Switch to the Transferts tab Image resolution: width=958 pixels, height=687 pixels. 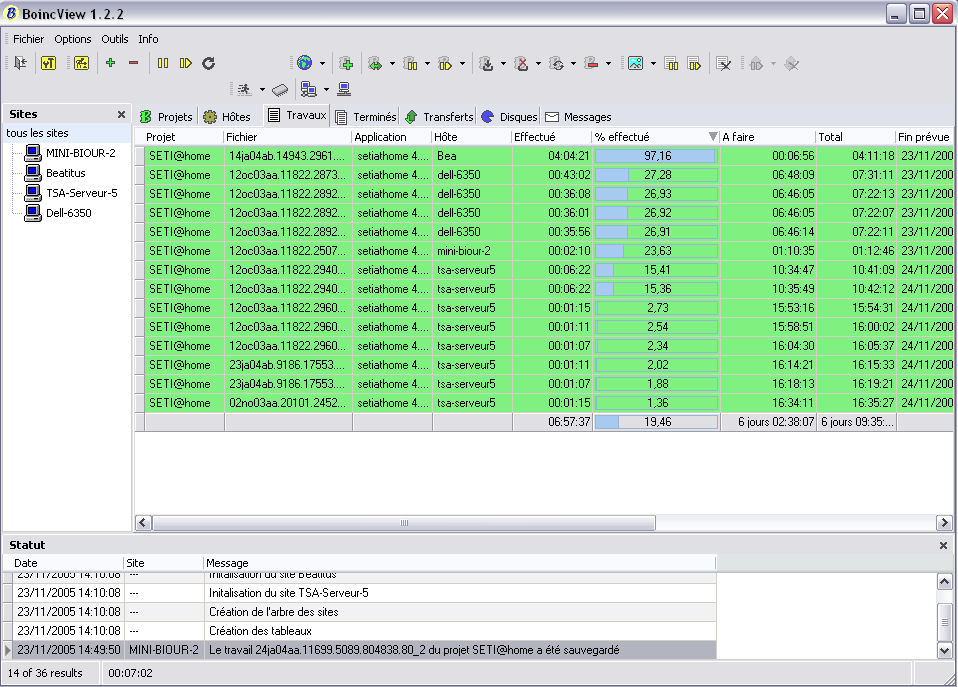click(x=439, y=117)
